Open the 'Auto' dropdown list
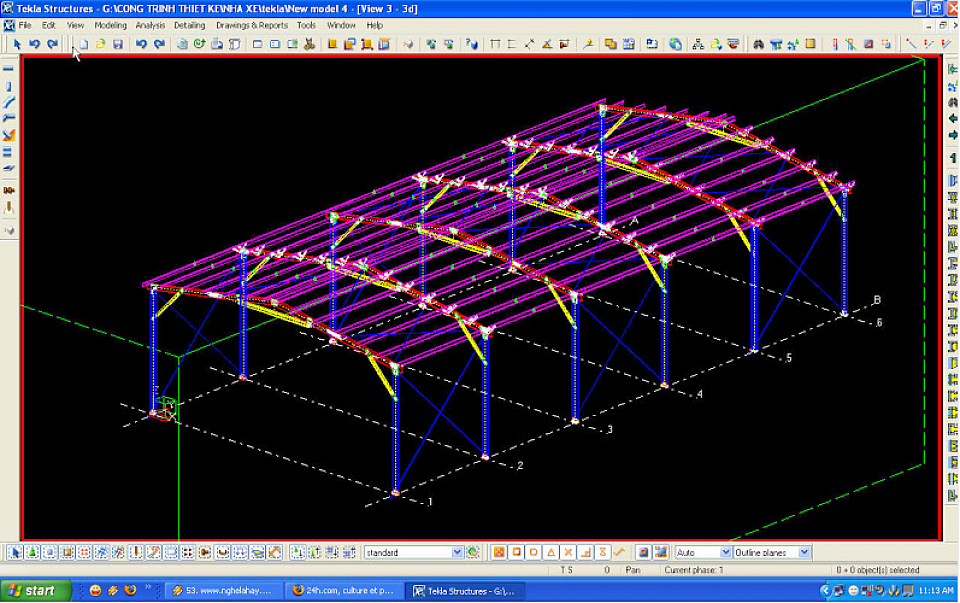Image resolution: width=960 pixels, height=603 pixels. (x=725, y=552)
